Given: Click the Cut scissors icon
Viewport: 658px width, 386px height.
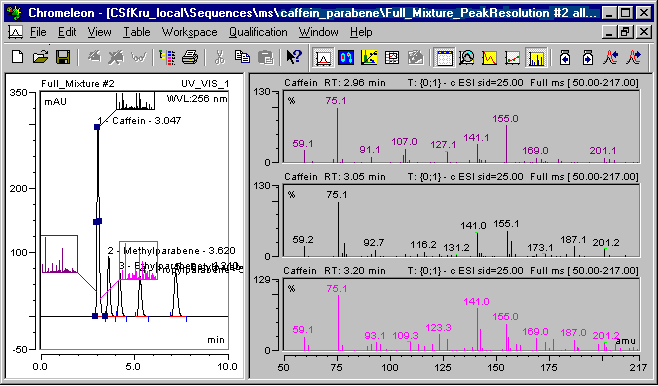Looking at the screenshot, I should tap(219, 57).
